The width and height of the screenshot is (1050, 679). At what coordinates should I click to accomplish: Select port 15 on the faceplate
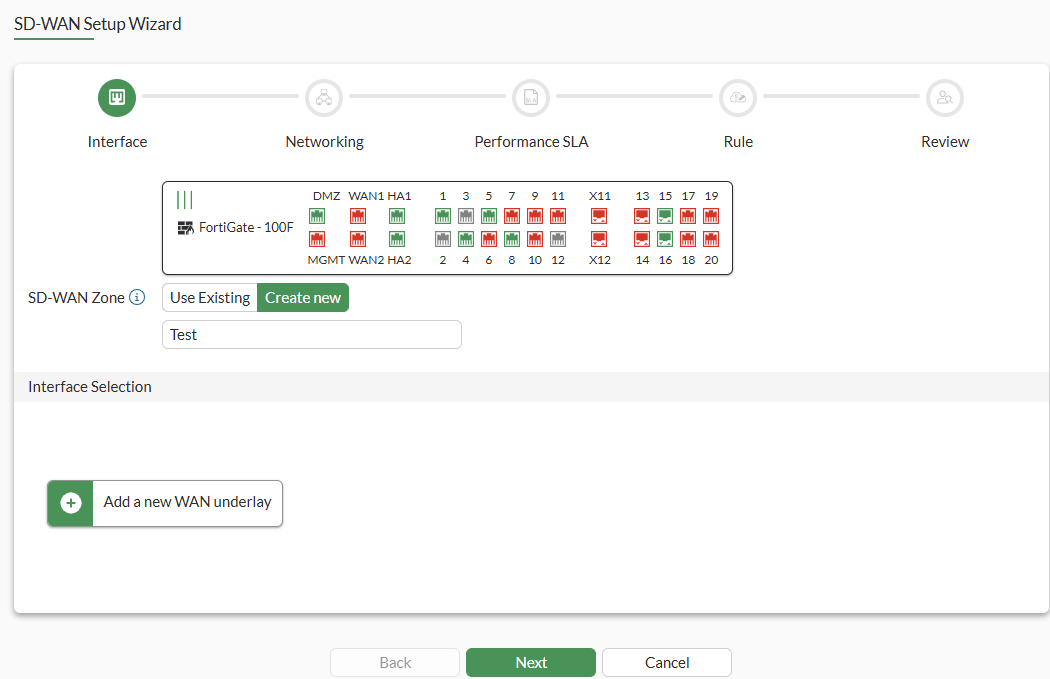point(665,216)
